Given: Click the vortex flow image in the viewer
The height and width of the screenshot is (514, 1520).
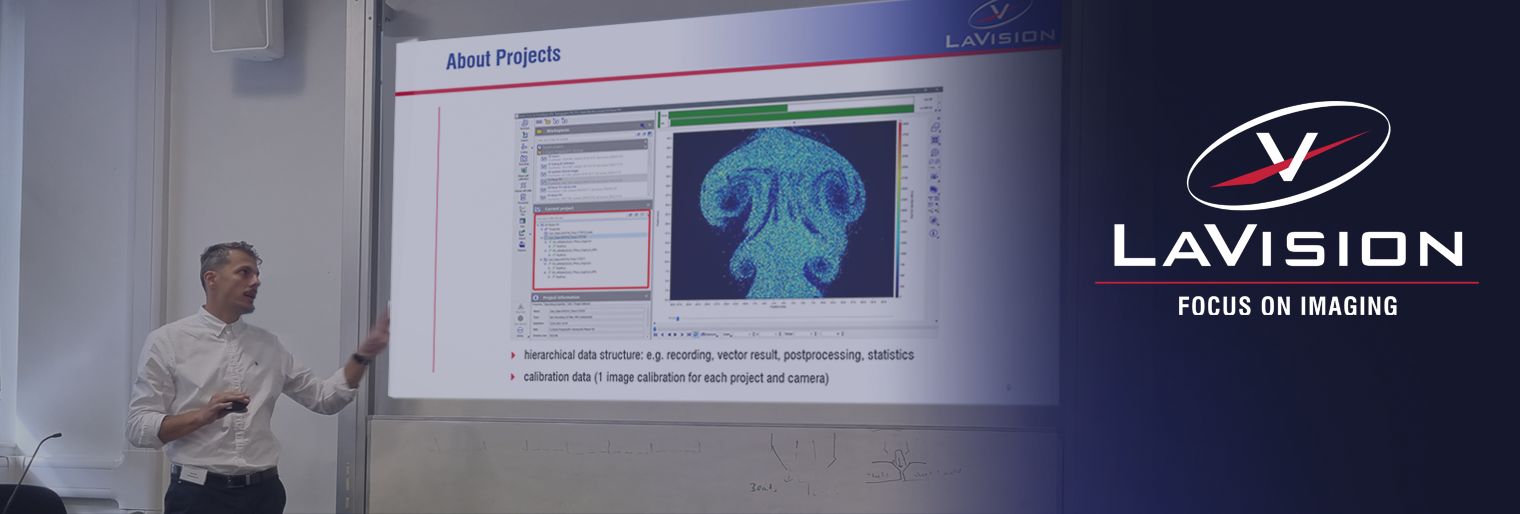Looking at the screenshot, I should [x=783, y=207].
